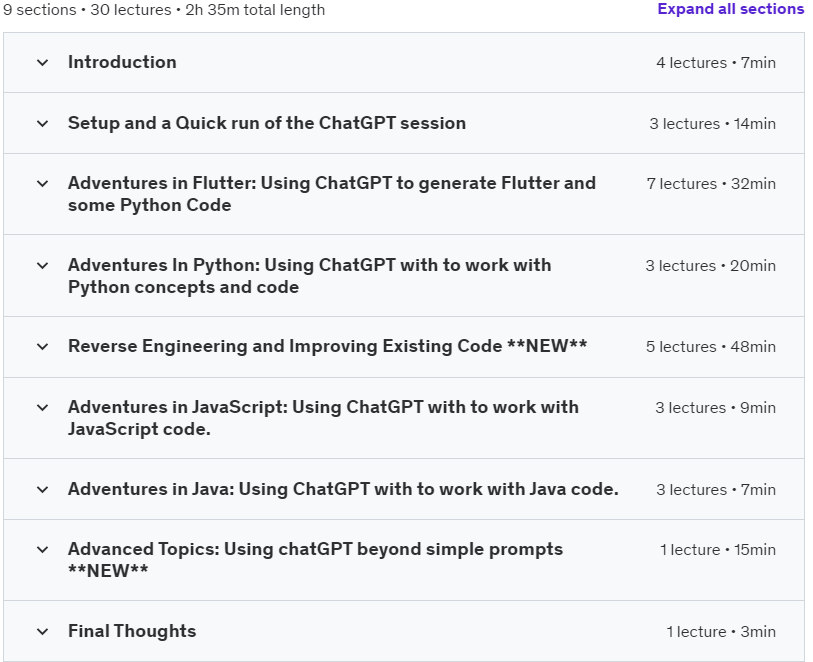Expand the Introduction section chevron
This screenshot has width=813, height=662.
click(x=43, y=63)
